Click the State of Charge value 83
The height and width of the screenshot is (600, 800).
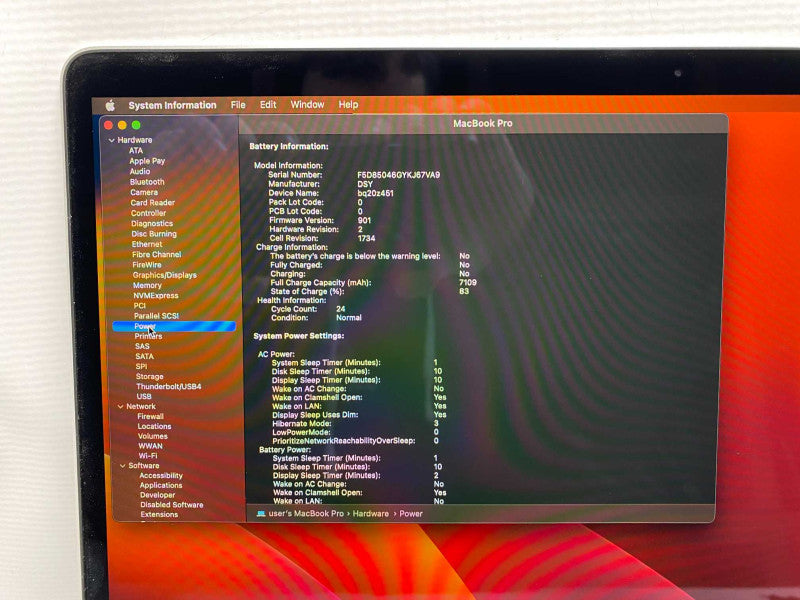coord(464,291)
